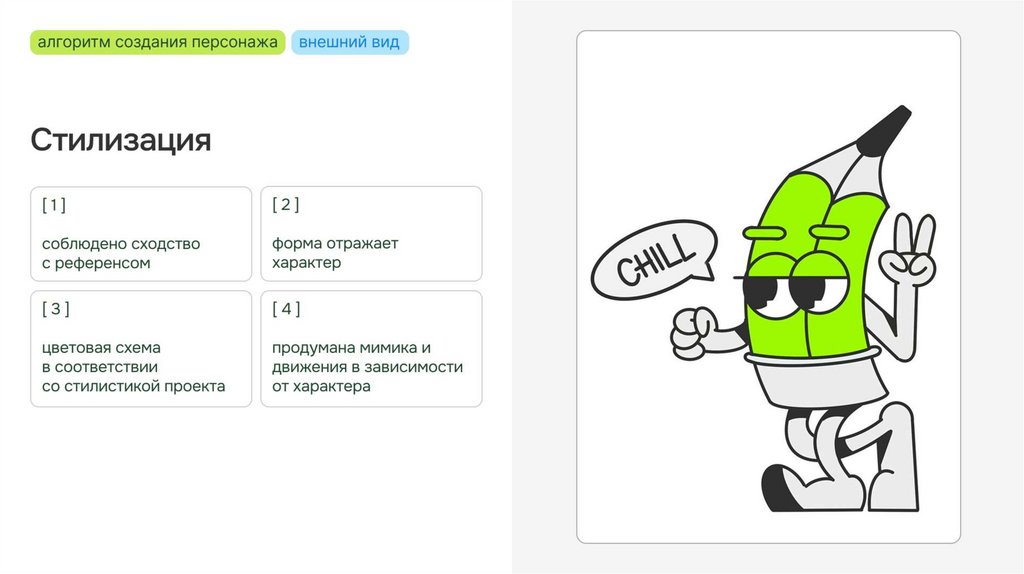Click the black pencil tip
1024x574 pixels.
[x=885, y=129]
